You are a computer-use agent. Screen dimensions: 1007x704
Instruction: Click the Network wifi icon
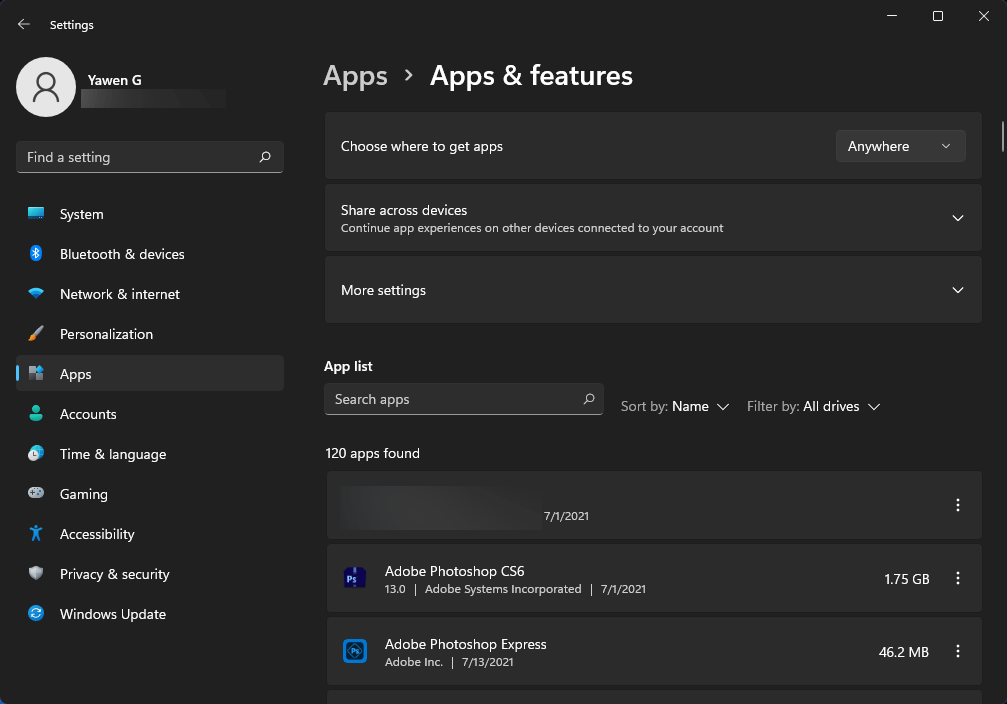(36, 293)
